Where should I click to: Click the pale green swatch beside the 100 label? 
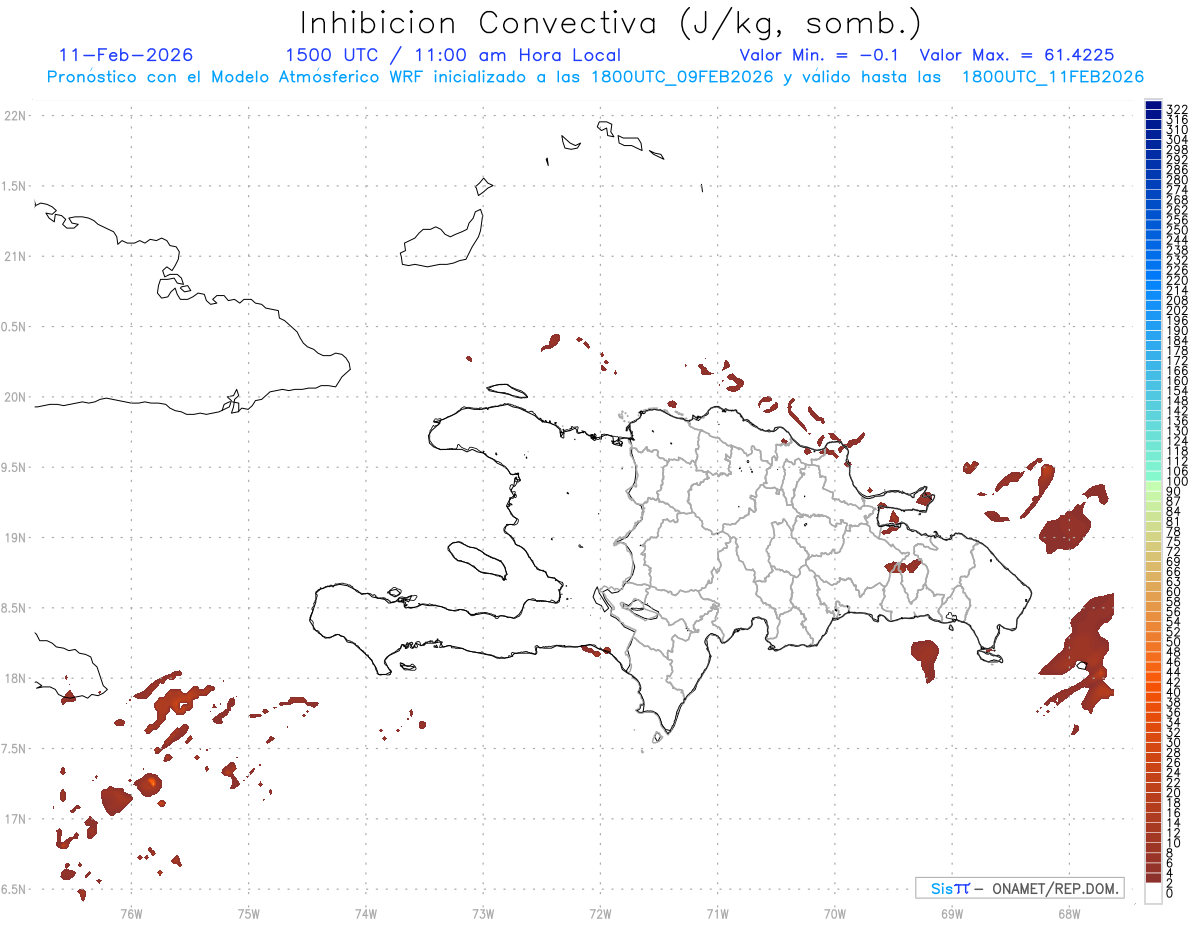click(x=1153, y=485)
